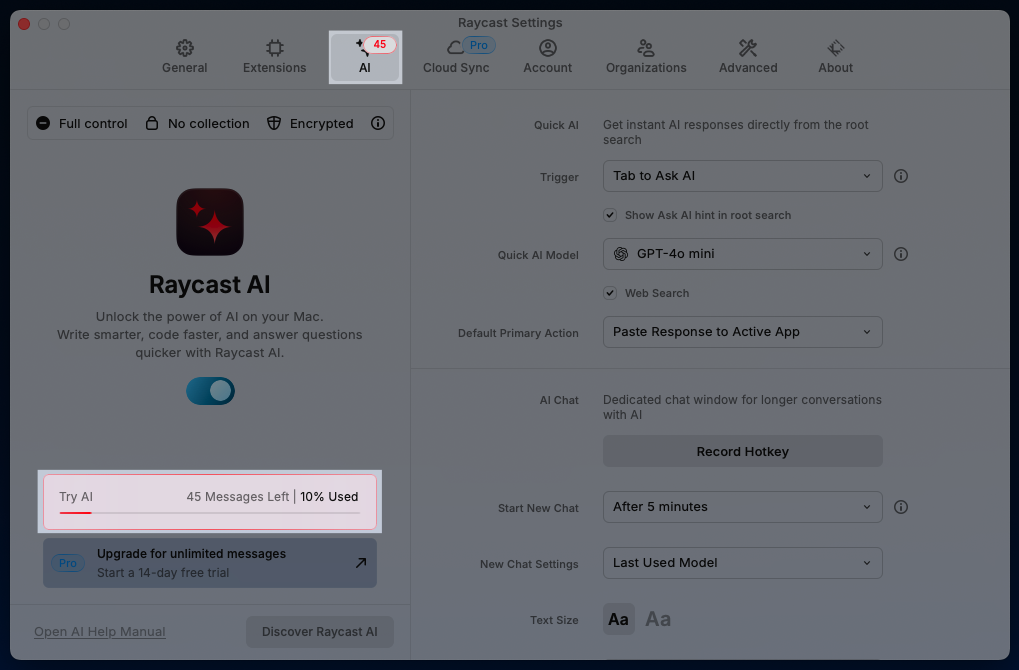Click the No collection lock icon
This screenshot has height=670, width=1019.
pyautogui.click(x=151, y=123)
